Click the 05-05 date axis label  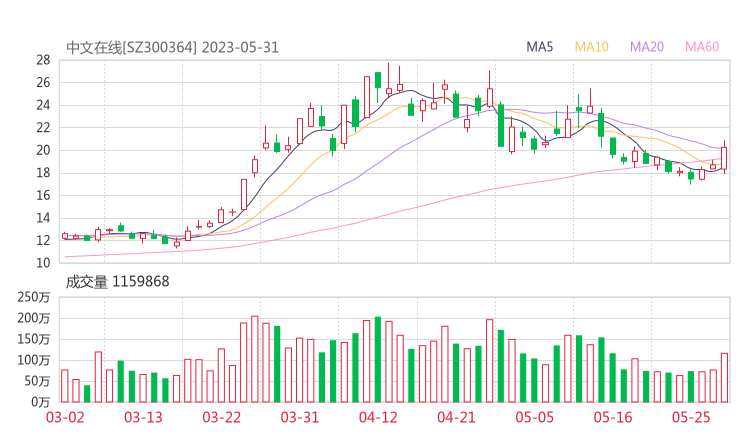click(x=534, y=417)
